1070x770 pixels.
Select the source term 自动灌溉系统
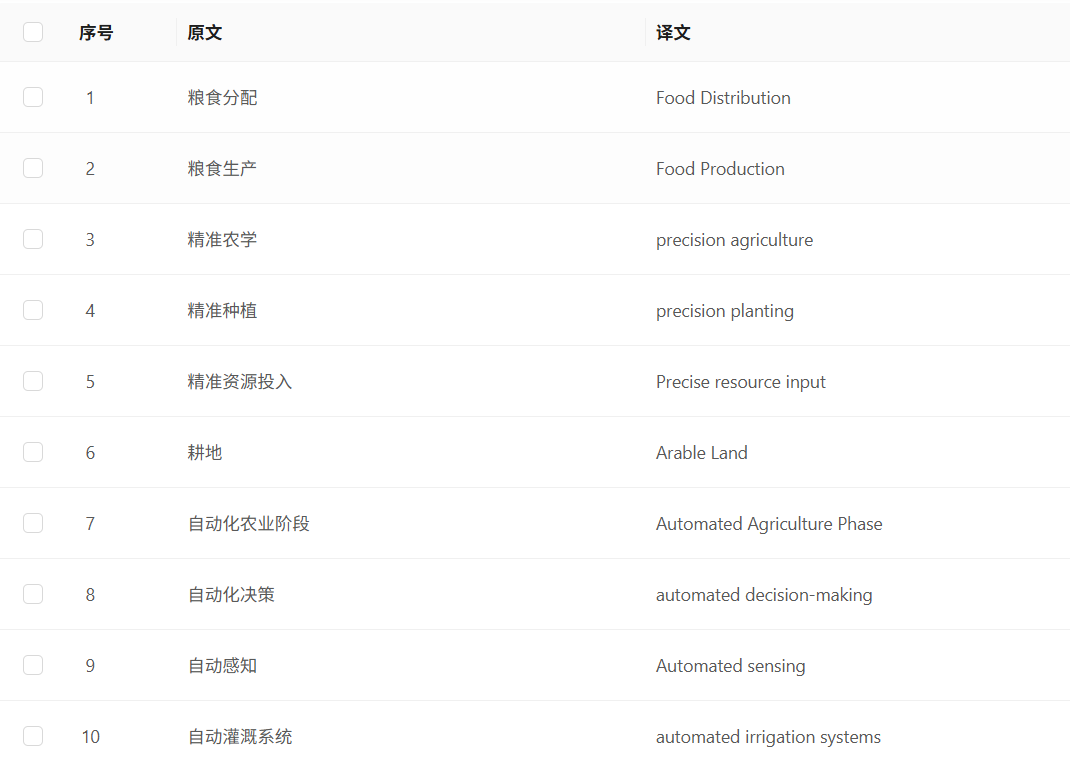tap(240, 737)
